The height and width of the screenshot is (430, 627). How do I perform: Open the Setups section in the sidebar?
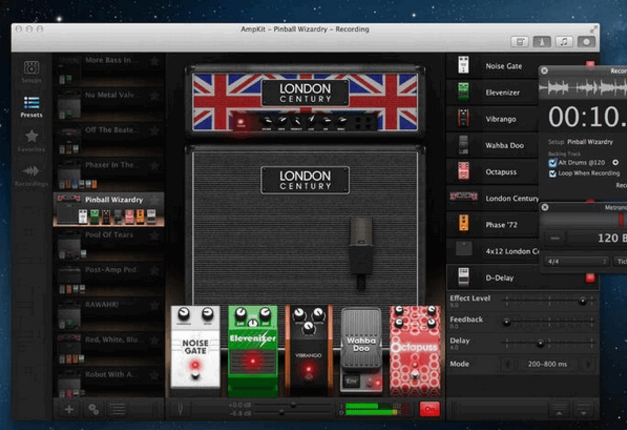[x=31, y=71]
